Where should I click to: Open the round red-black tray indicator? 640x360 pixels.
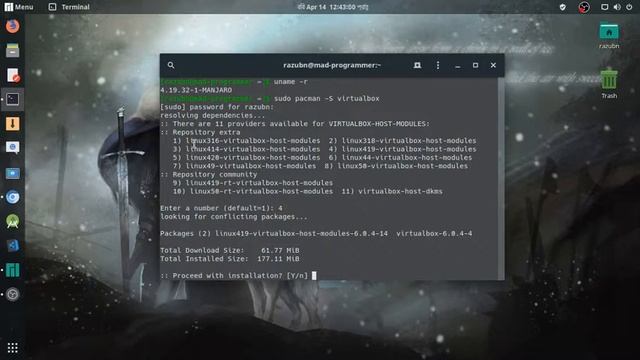584,7
